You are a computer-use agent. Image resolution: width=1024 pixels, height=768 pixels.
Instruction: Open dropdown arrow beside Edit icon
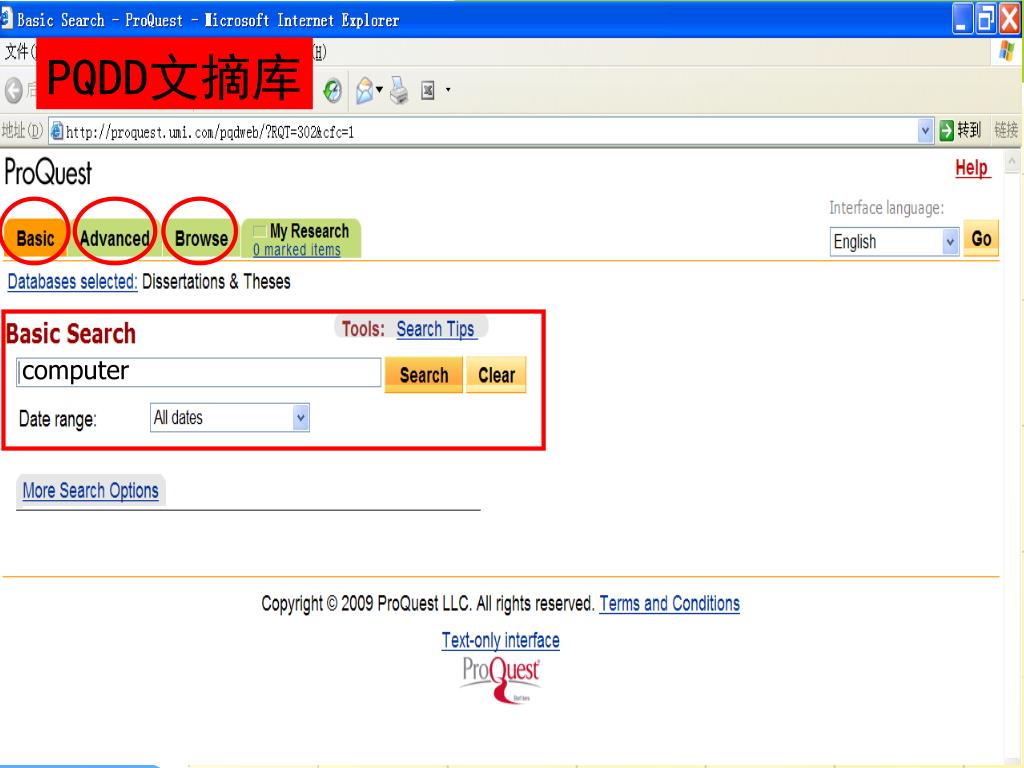[x=448, y=89]
